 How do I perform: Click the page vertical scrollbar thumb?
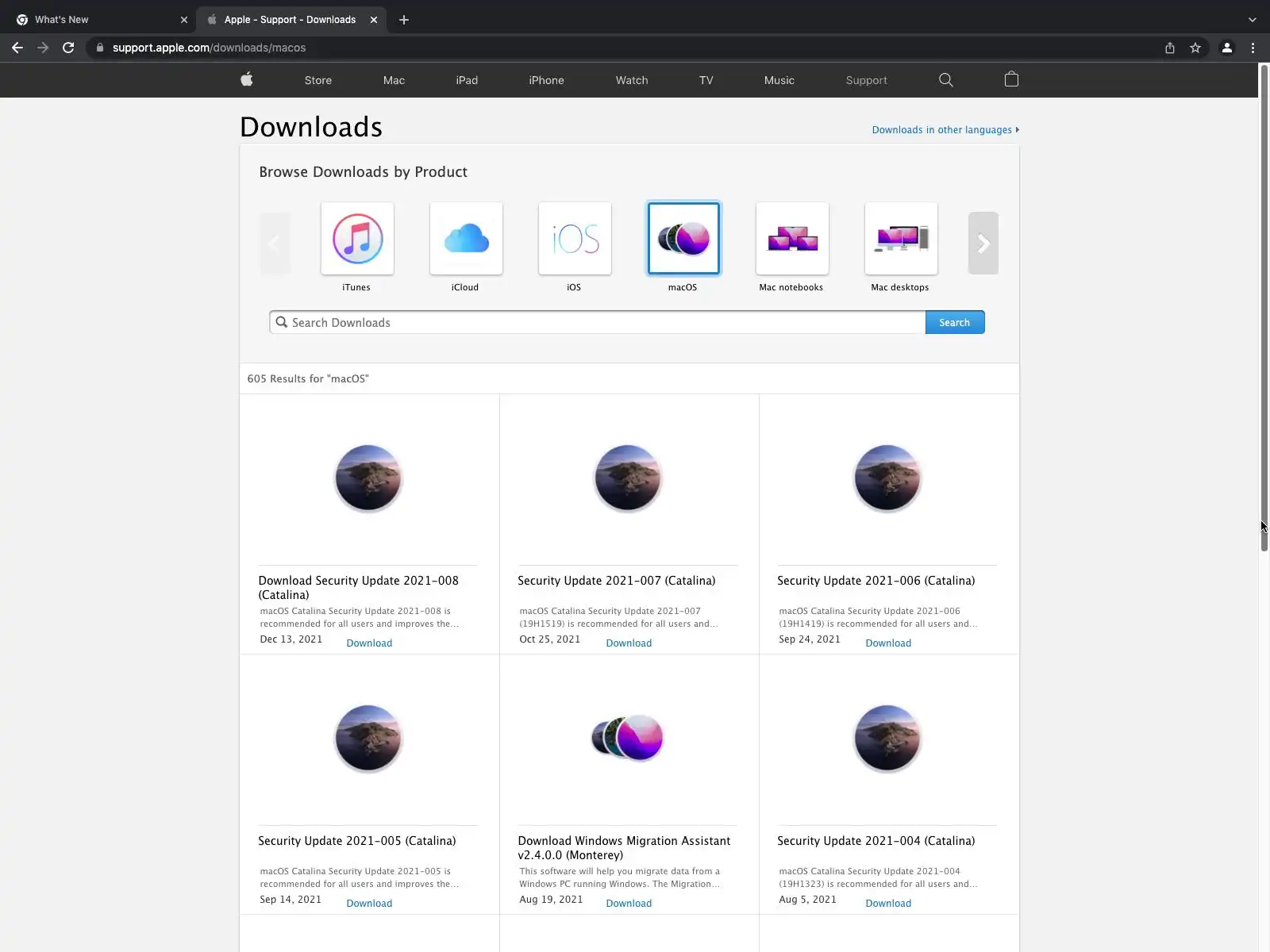(x=1264, y=308)
